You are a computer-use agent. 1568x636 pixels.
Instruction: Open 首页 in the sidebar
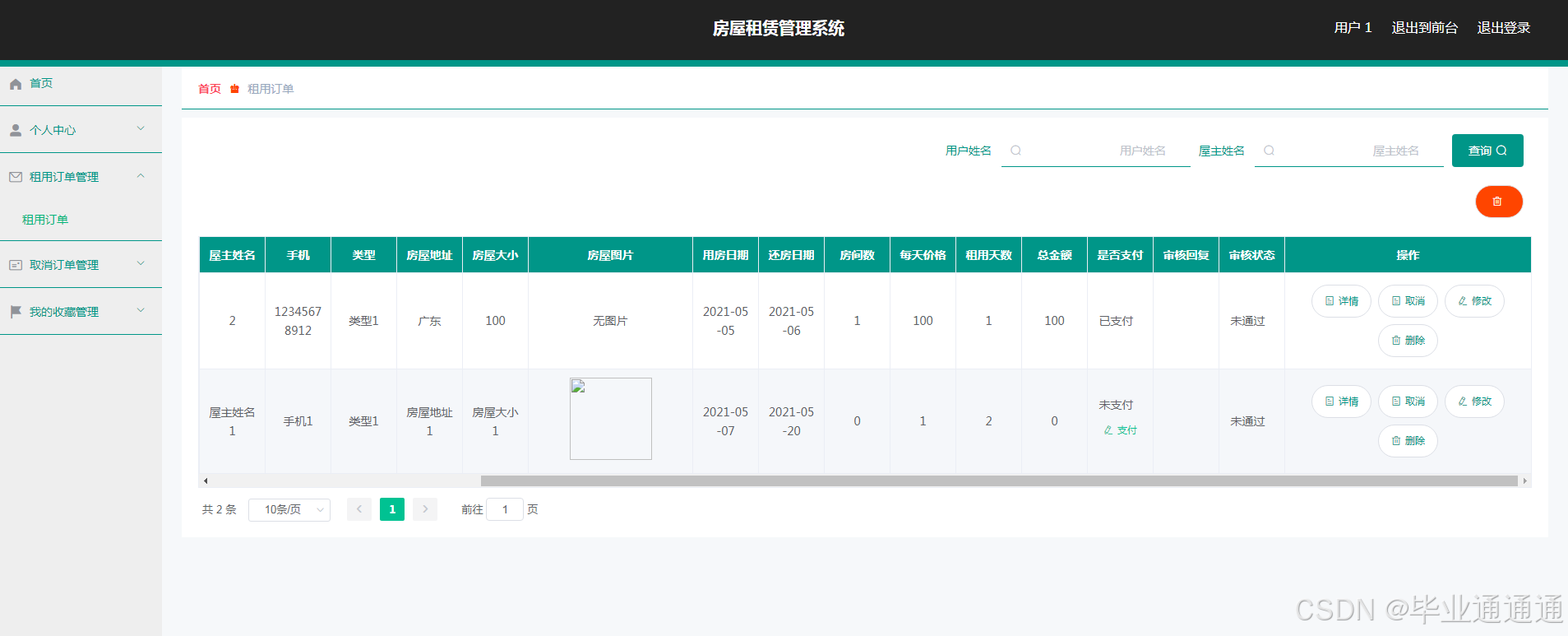click(x=41, y=83)
